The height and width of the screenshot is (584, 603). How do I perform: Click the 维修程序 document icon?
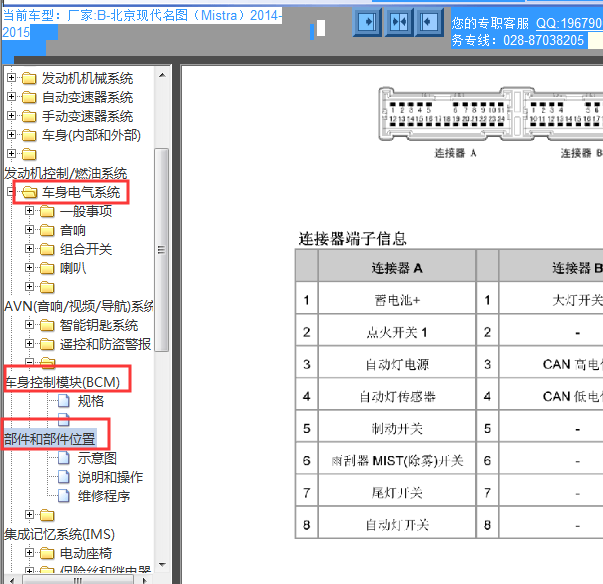pyautogui.click(x=64, y=496)
